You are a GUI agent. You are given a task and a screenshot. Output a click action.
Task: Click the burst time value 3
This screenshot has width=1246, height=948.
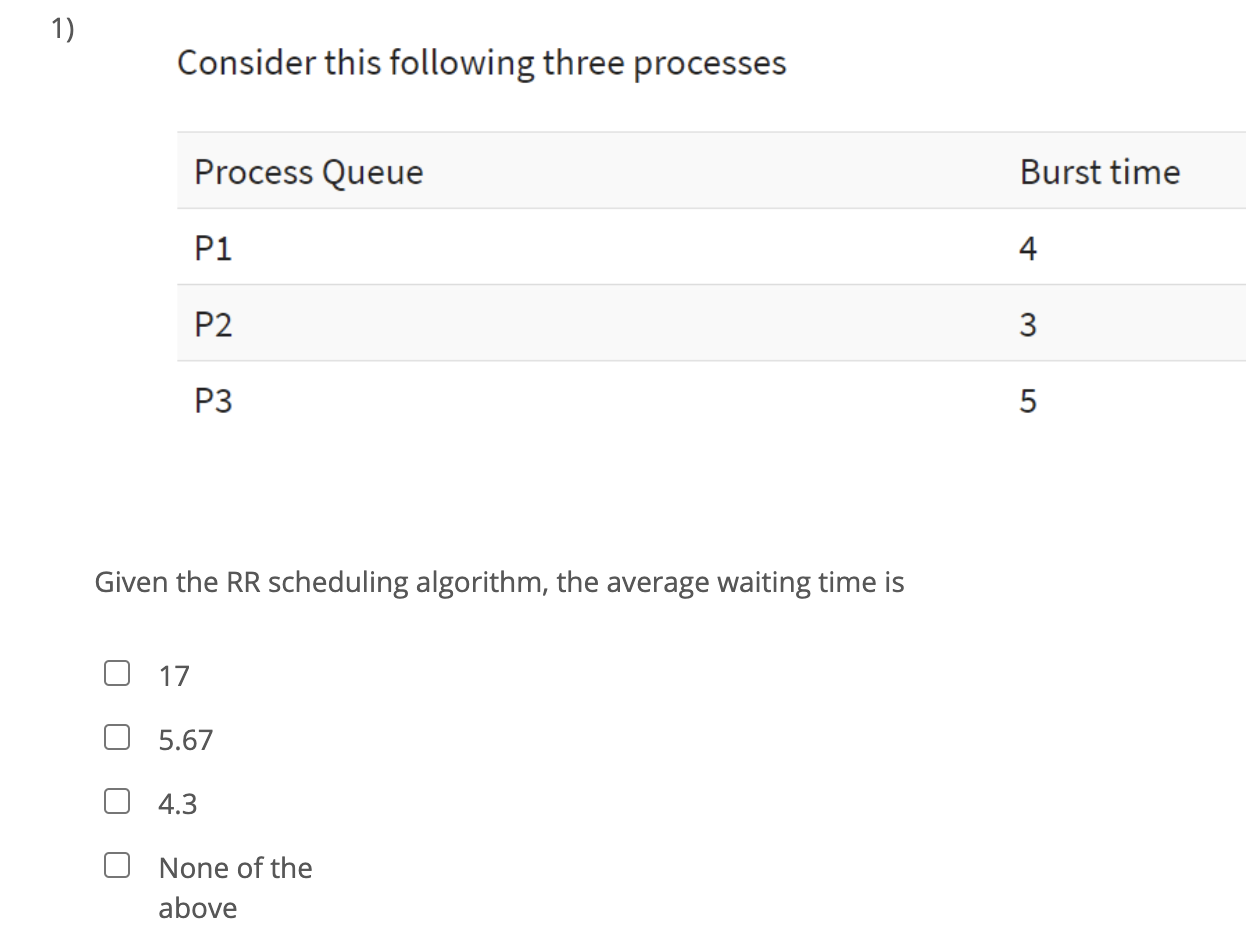pos(1028,324)
